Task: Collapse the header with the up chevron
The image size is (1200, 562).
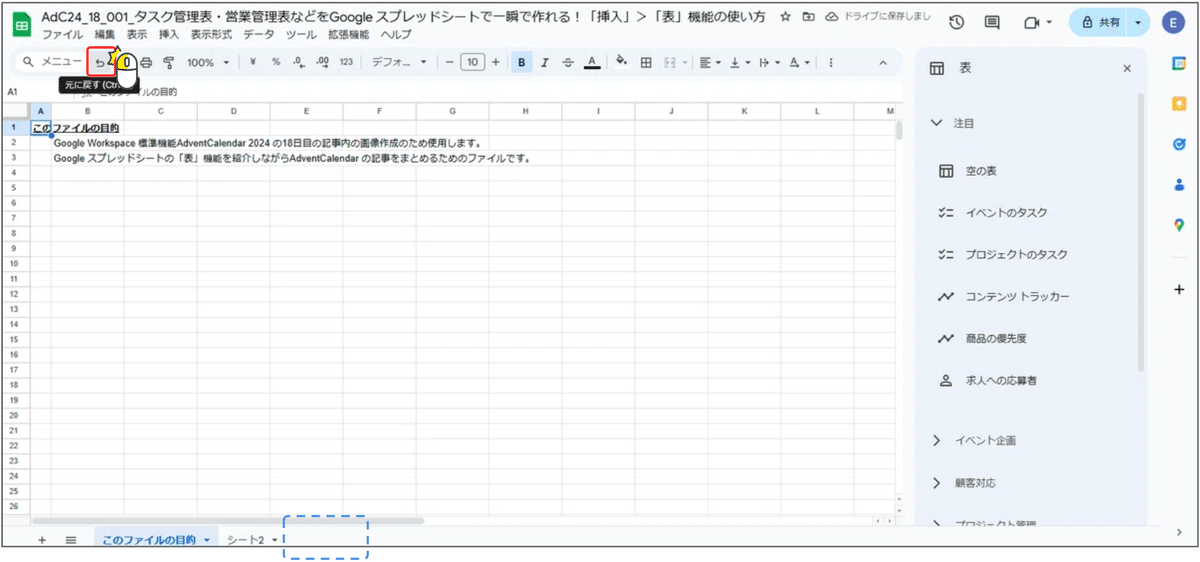Action: pos(882,62)
